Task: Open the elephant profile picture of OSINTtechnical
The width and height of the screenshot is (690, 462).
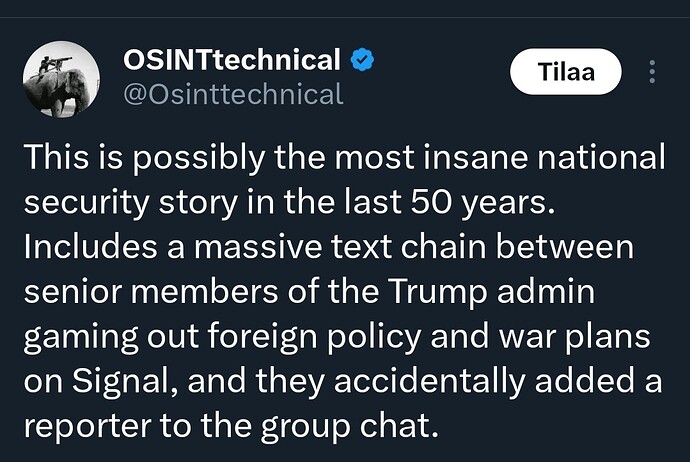Action: (x=61, y=79)
